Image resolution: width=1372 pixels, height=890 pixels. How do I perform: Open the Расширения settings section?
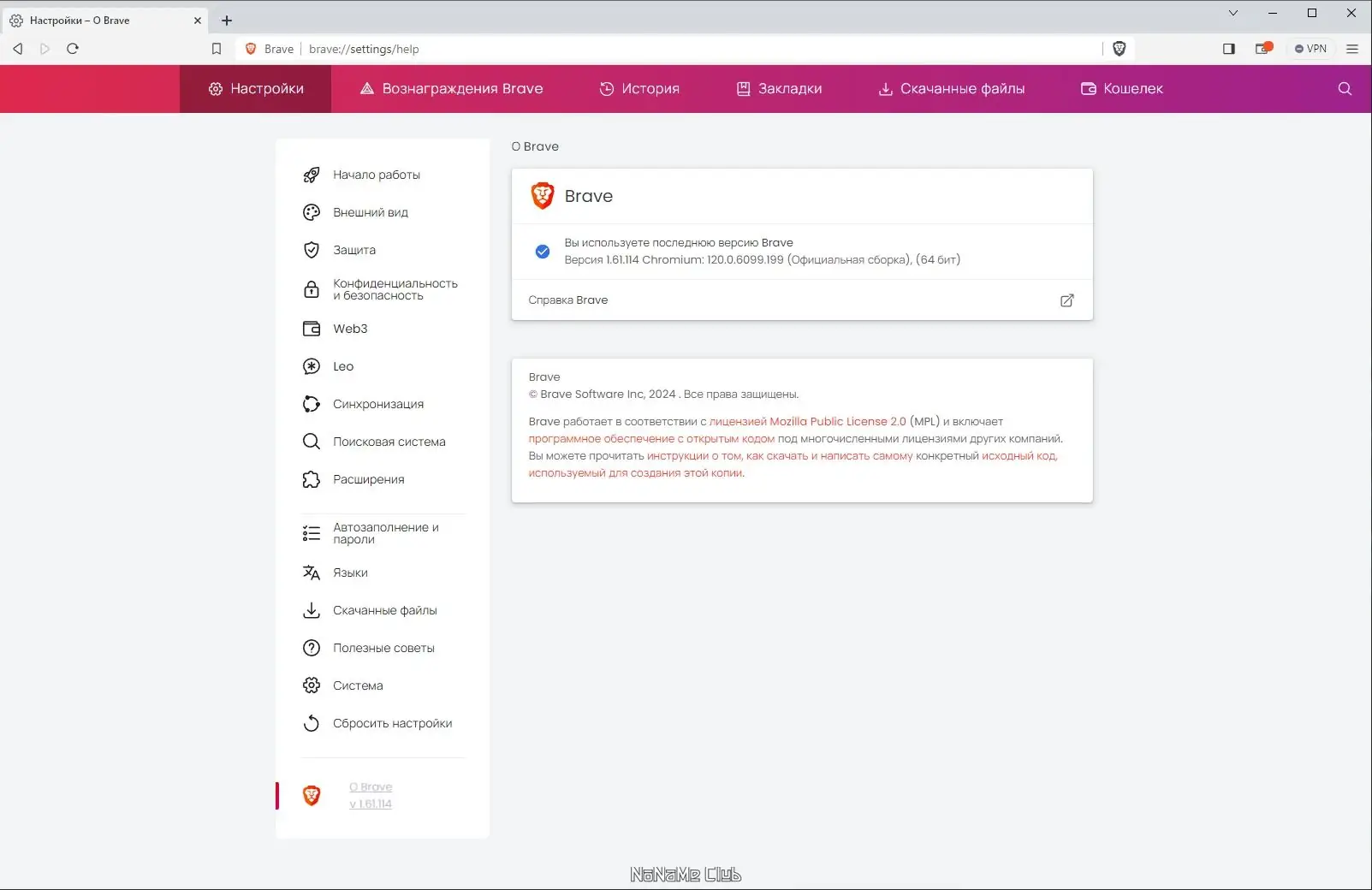tap(368, 479)
